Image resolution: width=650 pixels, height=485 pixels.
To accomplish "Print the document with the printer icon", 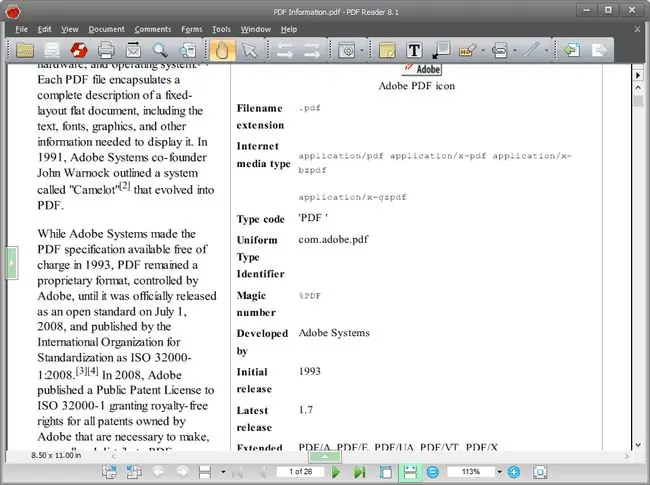I will [106, 50].
